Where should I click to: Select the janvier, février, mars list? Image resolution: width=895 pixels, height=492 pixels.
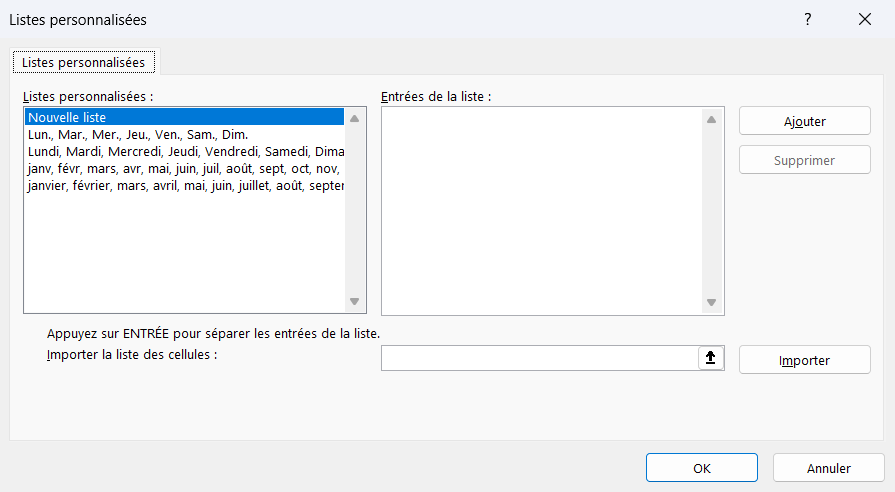pyautogui.click(x=184, y=186)
